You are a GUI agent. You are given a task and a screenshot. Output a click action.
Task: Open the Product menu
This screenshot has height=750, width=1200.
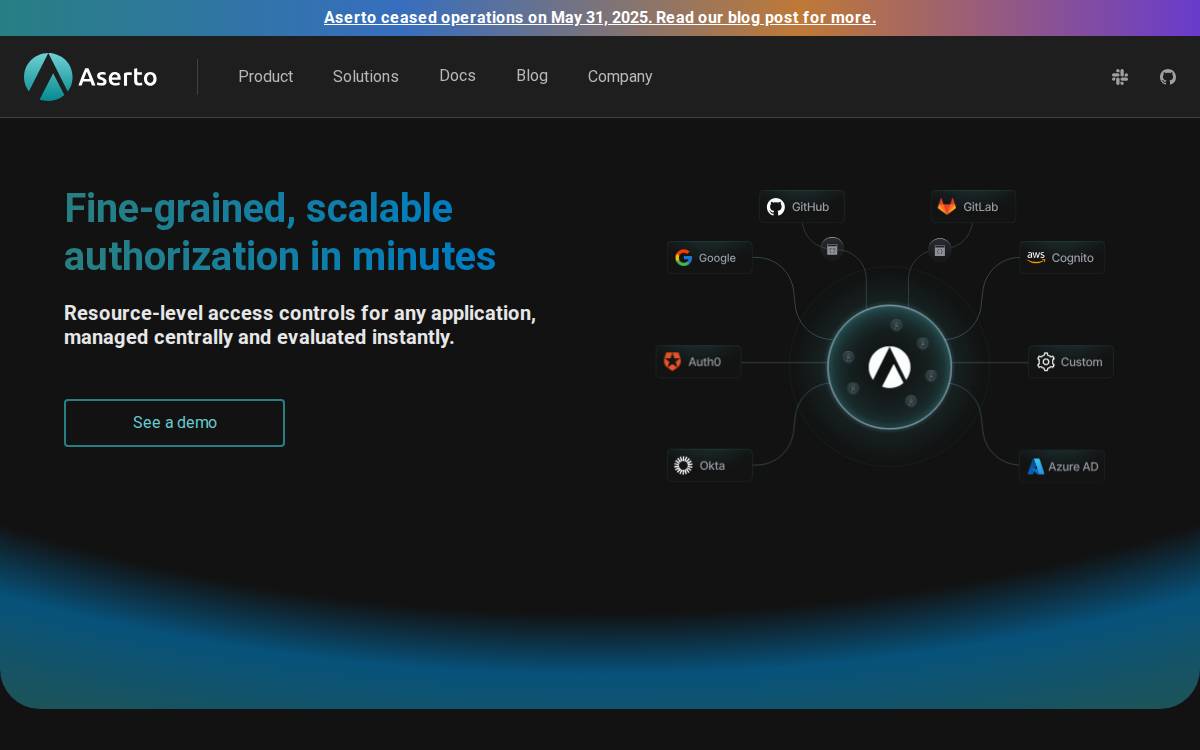266,77
